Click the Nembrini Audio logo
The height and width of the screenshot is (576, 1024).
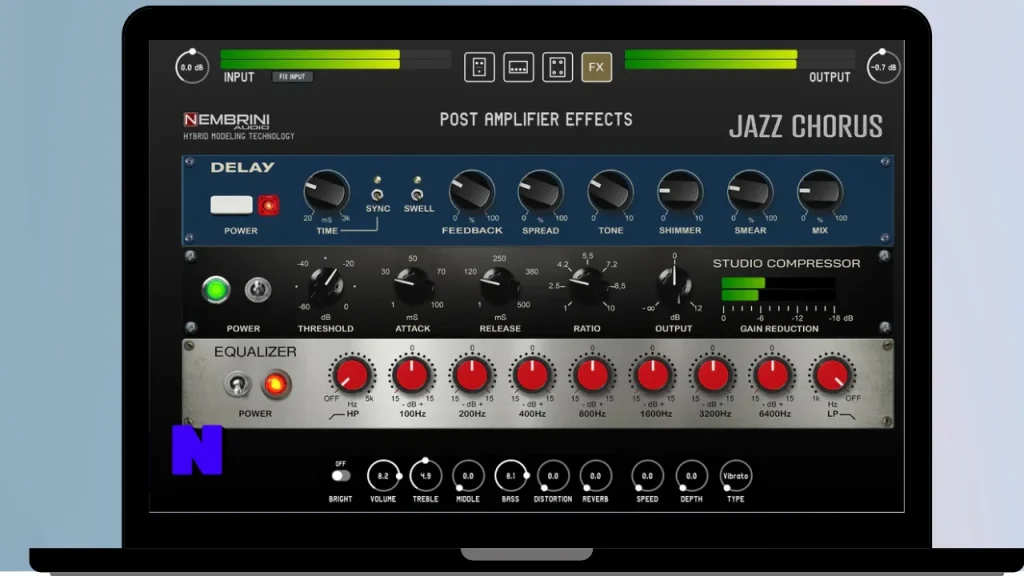tap(227, 120)
